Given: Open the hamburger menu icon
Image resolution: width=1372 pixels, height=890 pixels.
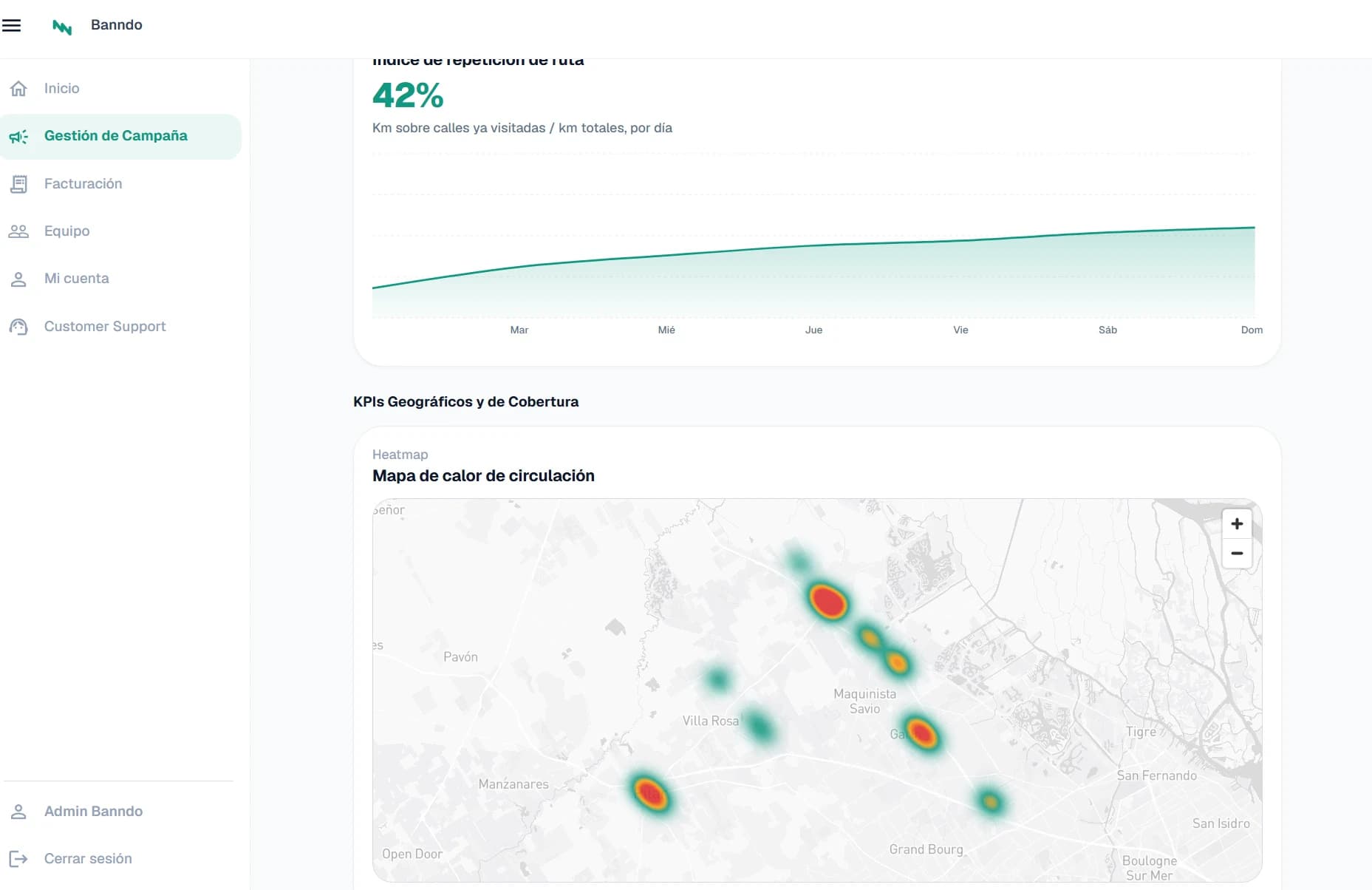Looking at the screenshot, I should tap(11, 25).
